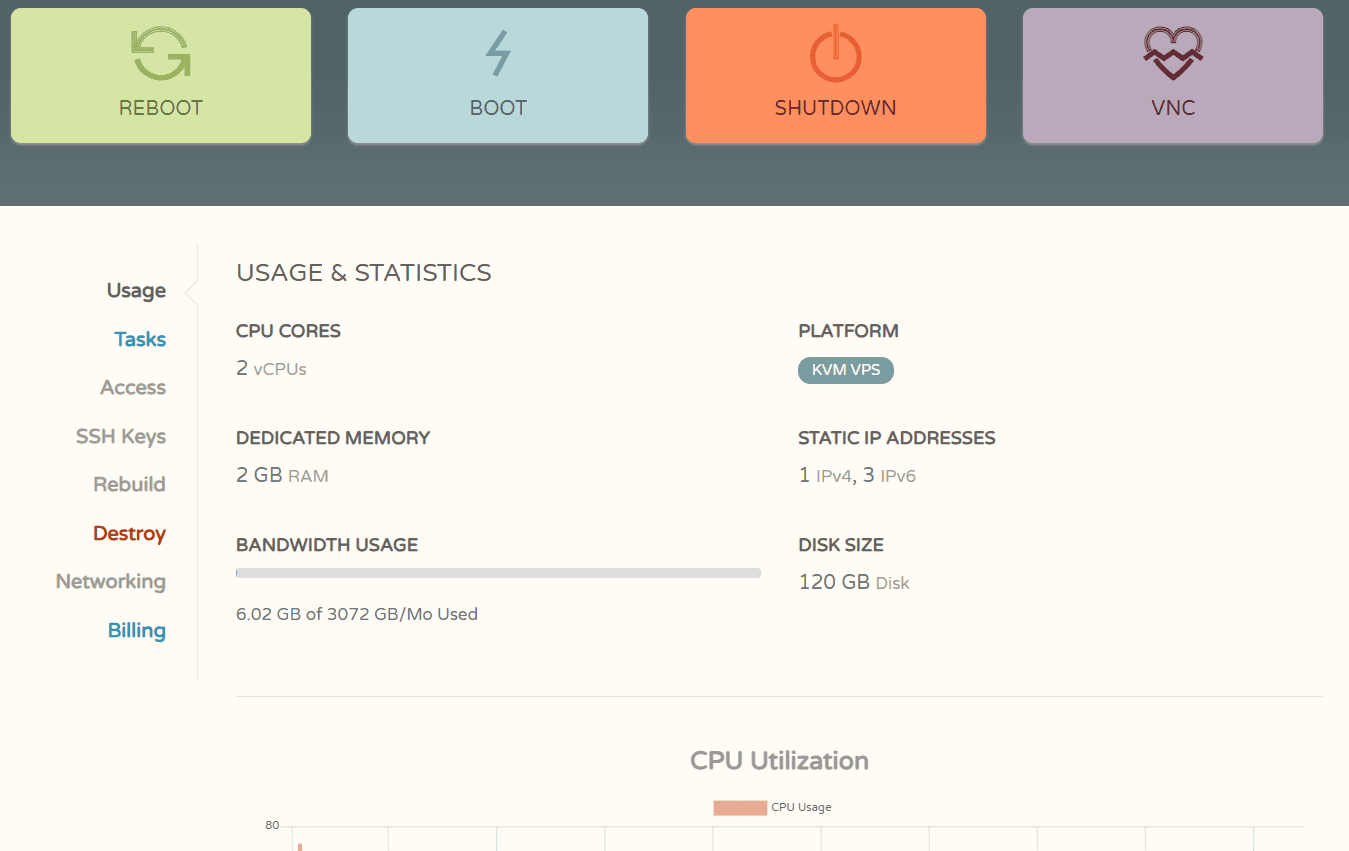Open the Billing link
This screenshot has height=851, width=1349.
click(137, 630)
